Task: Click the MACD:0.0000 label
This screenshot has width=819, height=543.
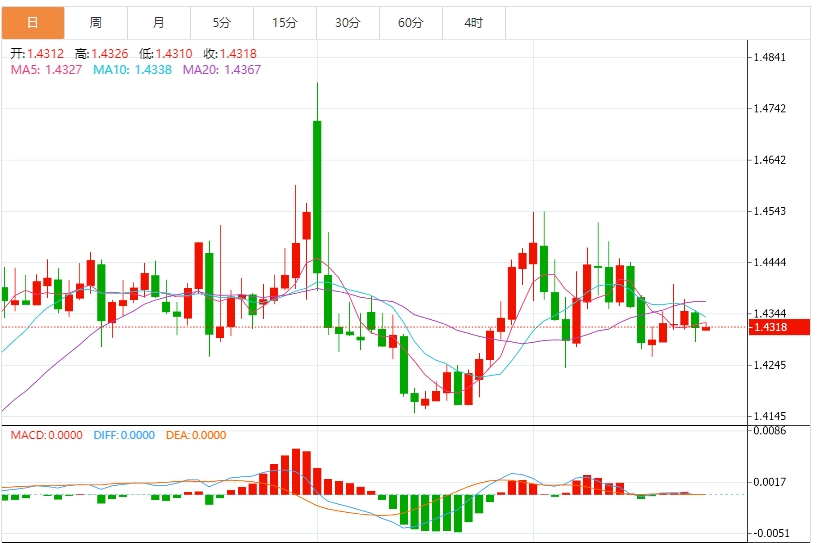Action: coord(46,435)
